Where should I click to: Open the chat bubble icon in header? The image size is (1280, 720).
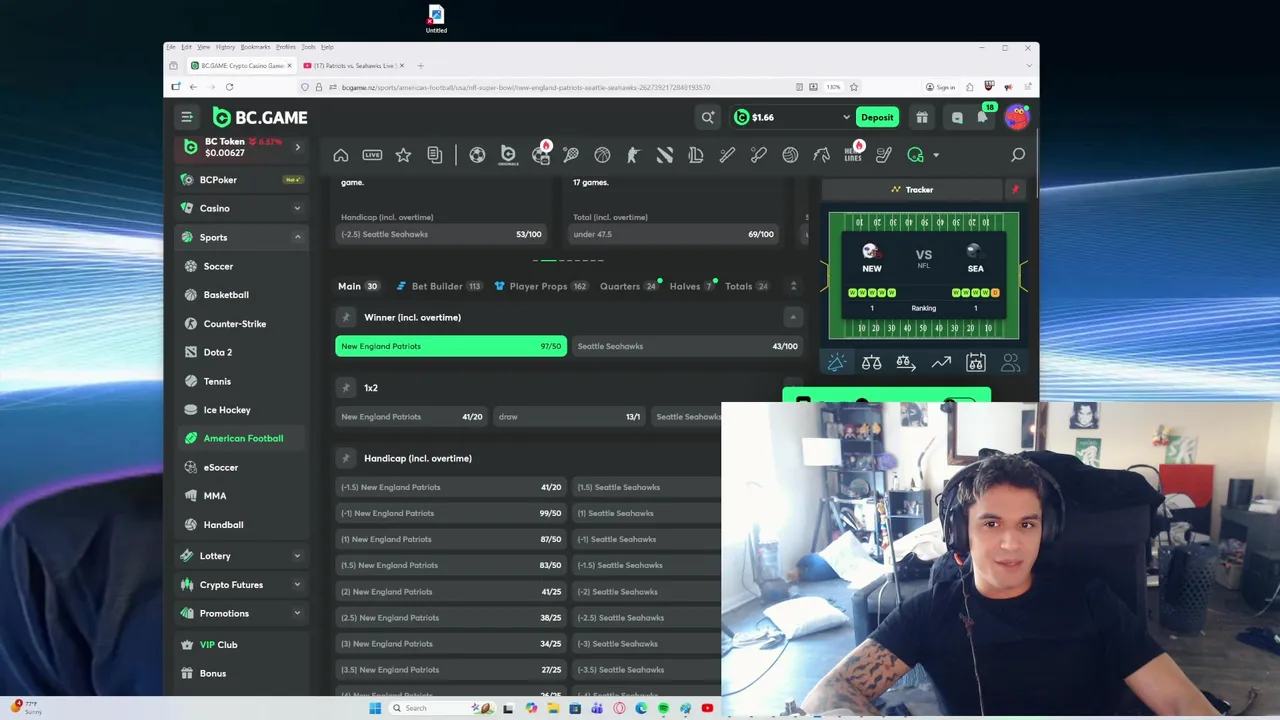click(x=957, y=118)
